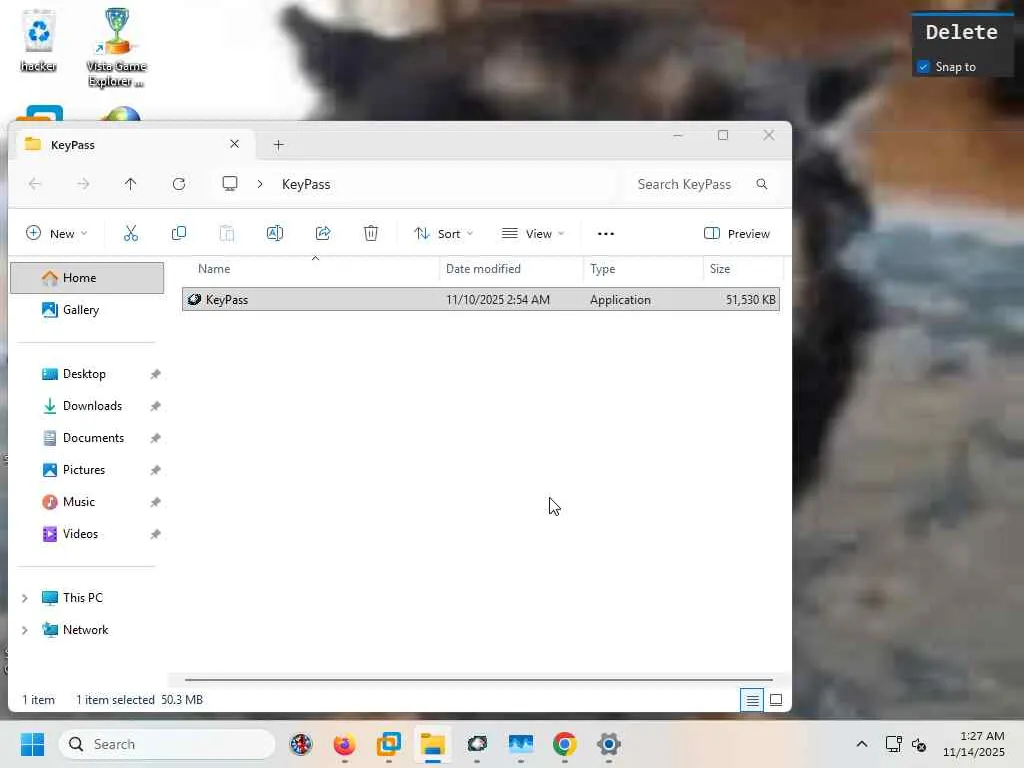
Task: Click the 51,530 KB size cell
Action: [750, 300]
